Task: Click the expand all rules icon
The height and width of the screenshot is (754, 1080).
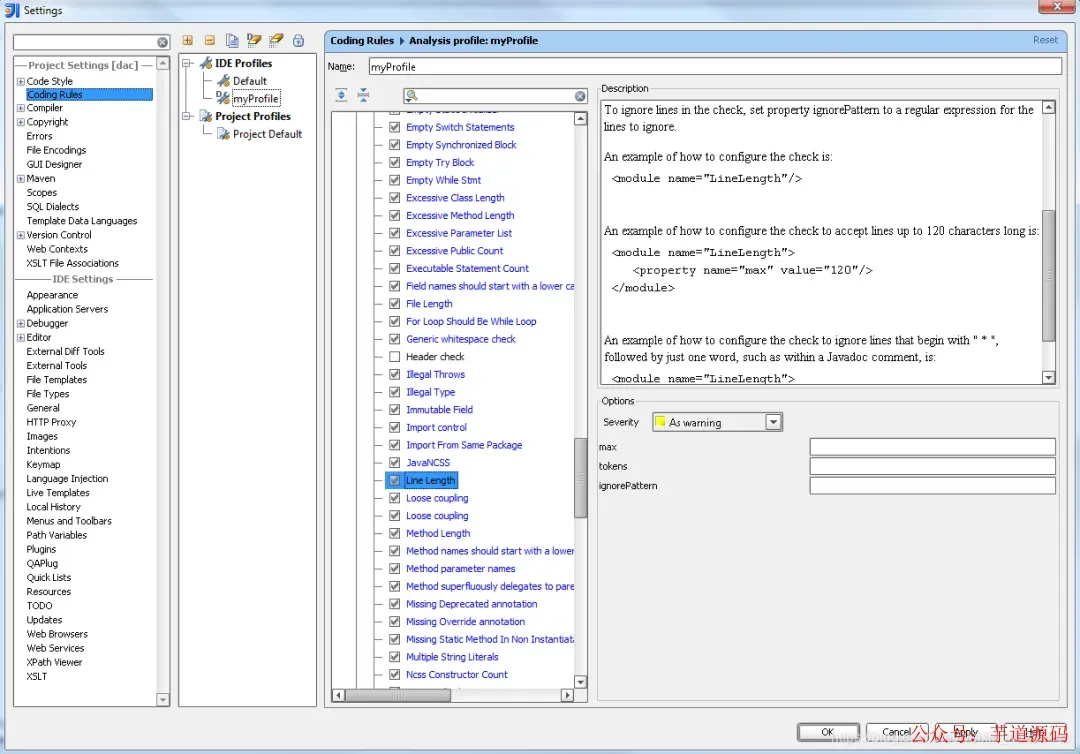Action: [341, 96]
